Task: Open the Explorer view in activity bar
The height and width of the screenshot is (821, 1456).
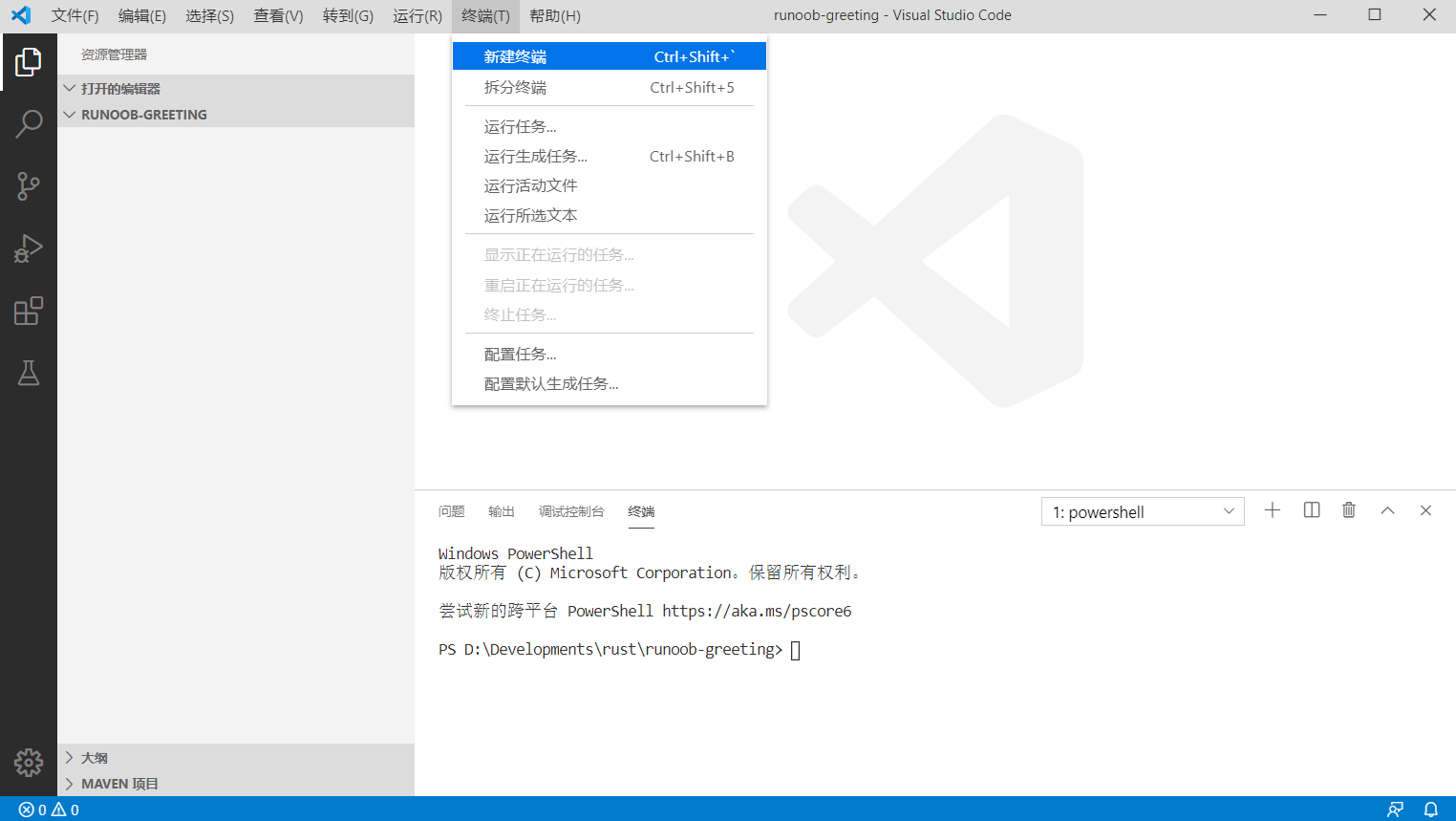Action: (29, 62)
